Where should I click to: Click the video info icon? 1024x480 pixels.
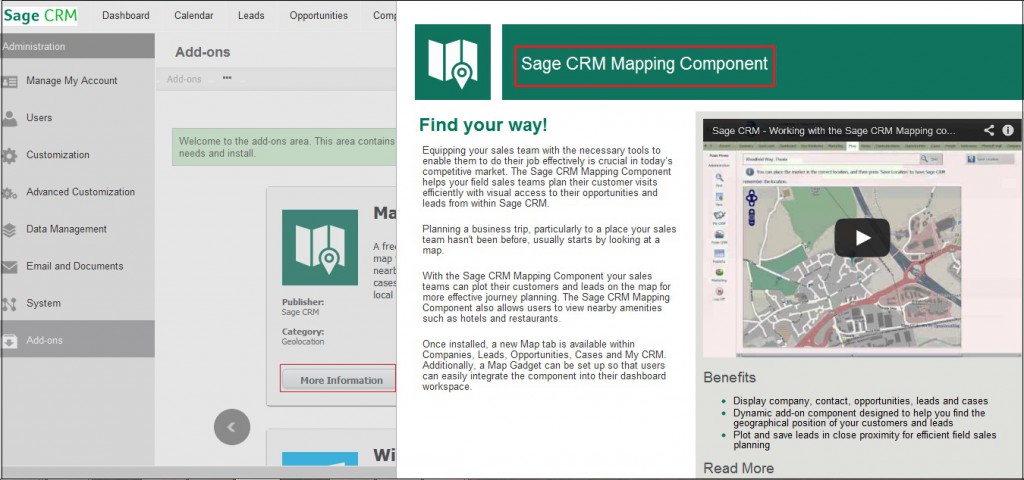[x=1008, y=130]
